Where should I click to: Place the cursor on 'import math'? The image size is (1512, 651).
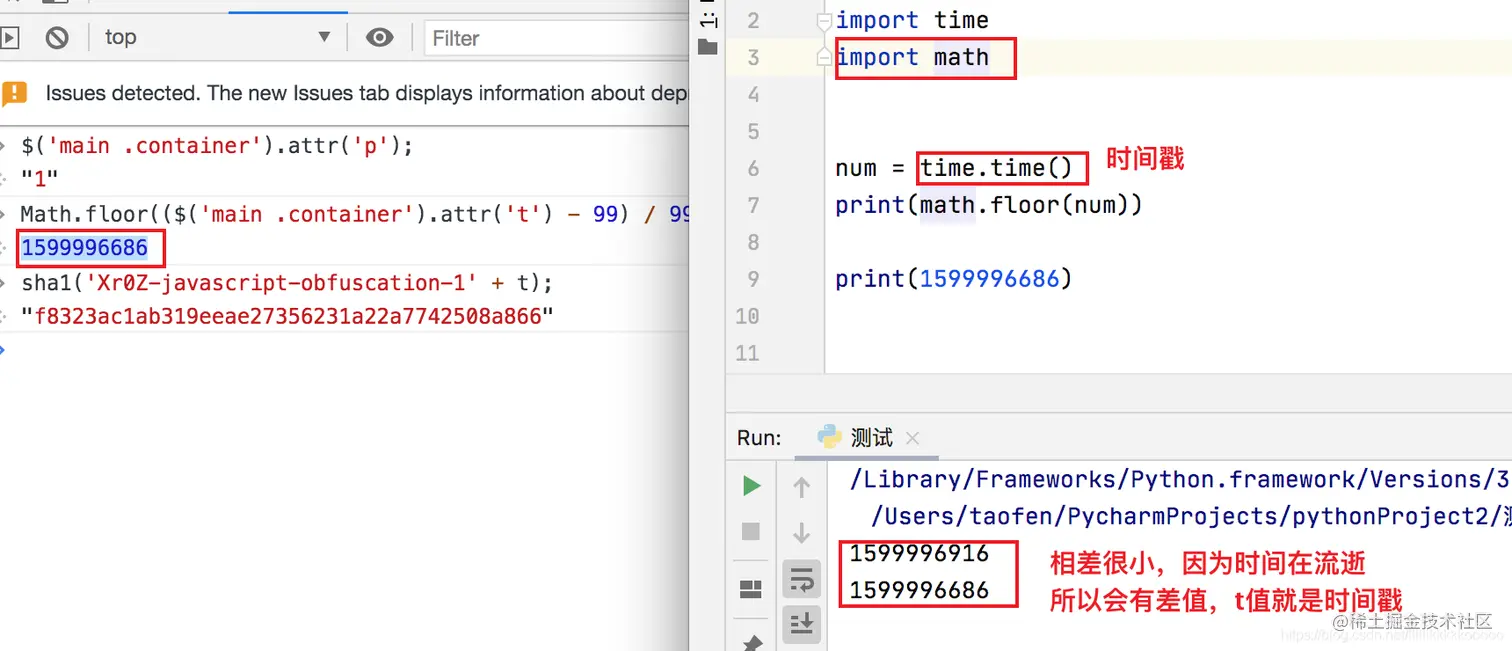[912, 58]
